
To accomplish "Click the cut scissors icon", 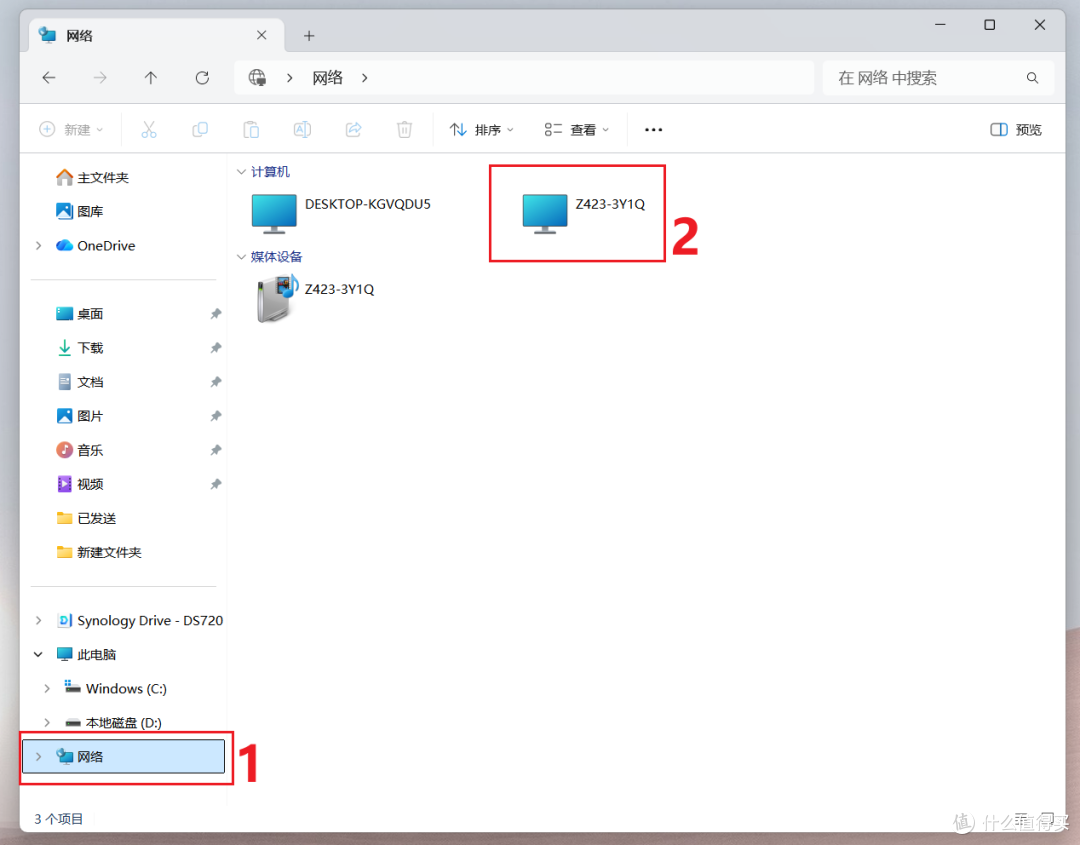I will (149, 129).
